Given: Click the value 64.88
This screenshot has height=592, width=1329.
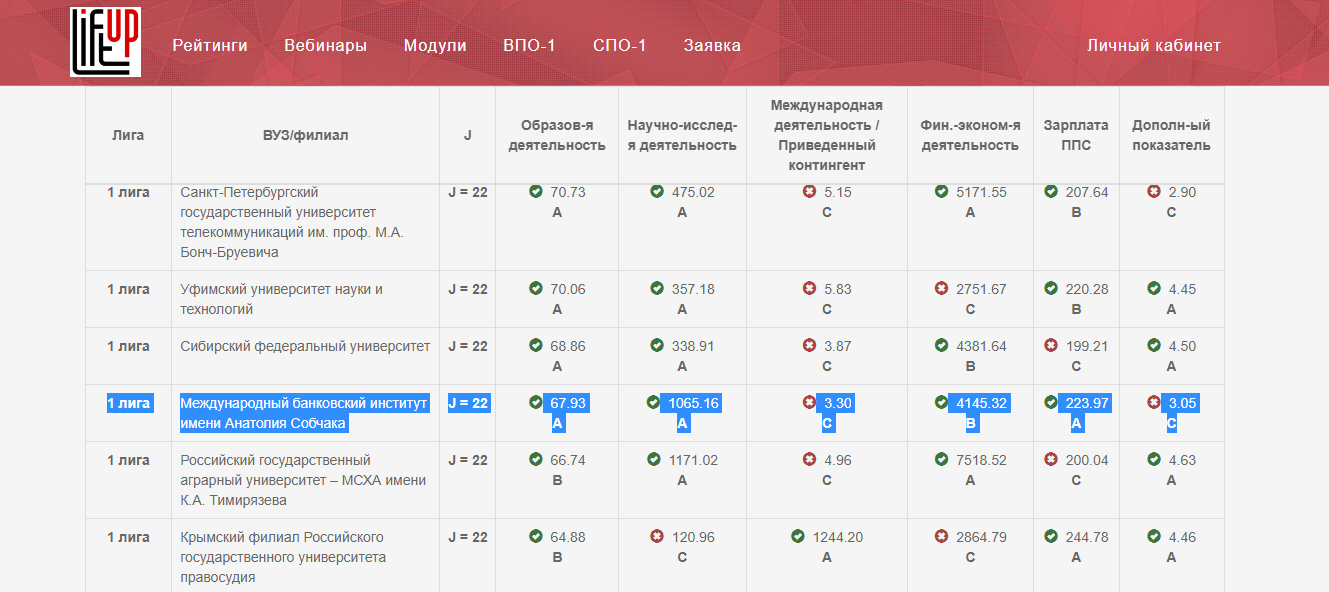Looking at the screenshot, I should click(x=568, y=537).
